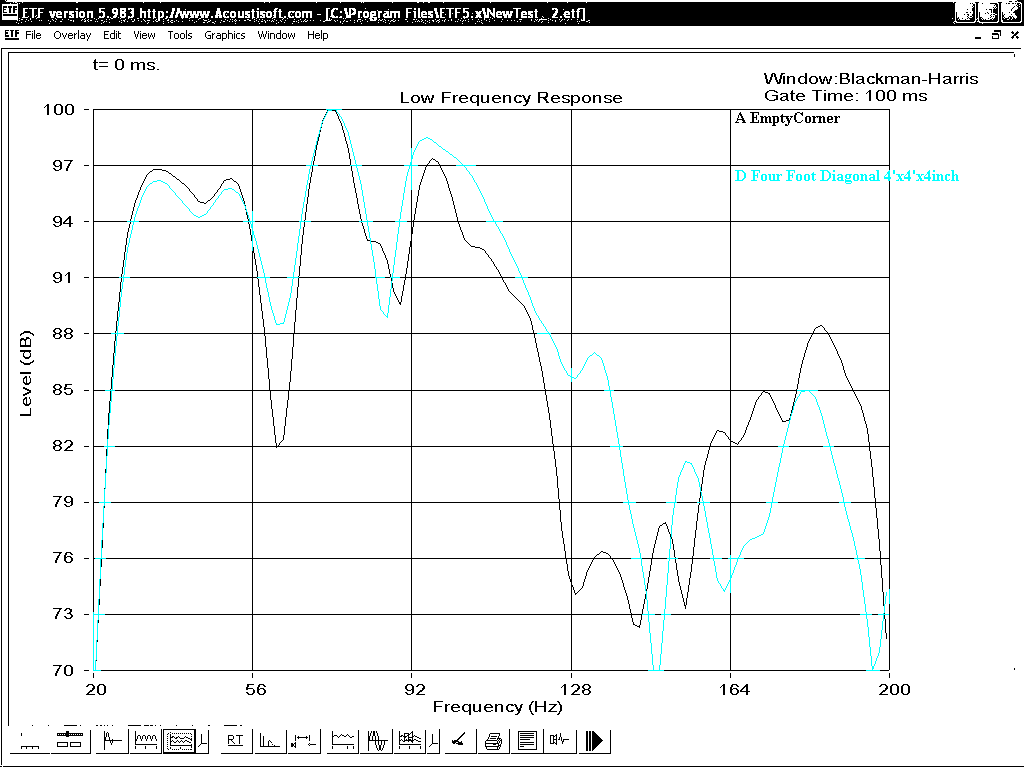This screenshot has height=768, width=1024.
Task: Open the Overlay menu
Action: 72,35
